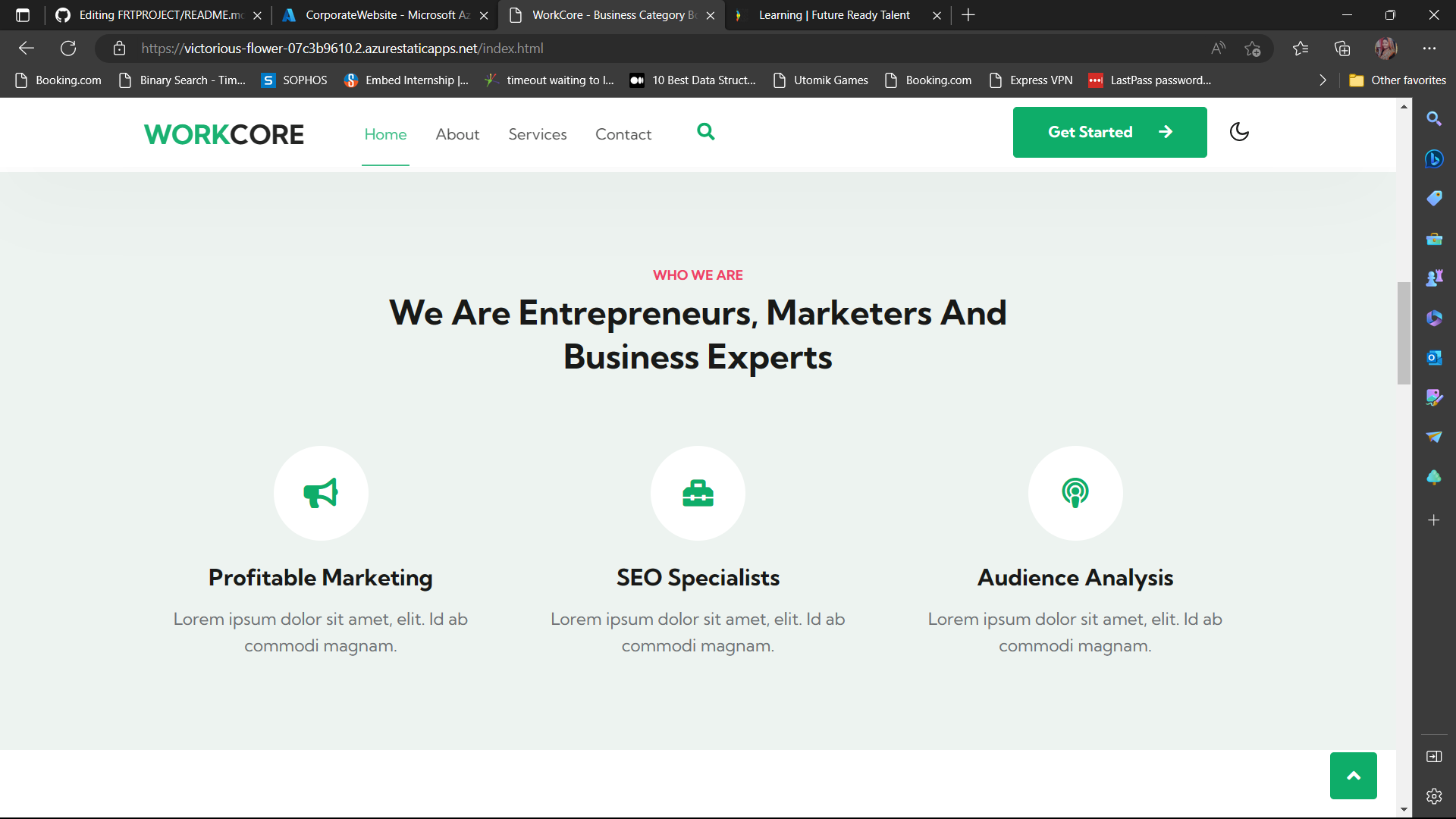Open the browser settings ellipsis menu
The height and width of the screenshot is (819, 1456).
[x=1430, y=48]
